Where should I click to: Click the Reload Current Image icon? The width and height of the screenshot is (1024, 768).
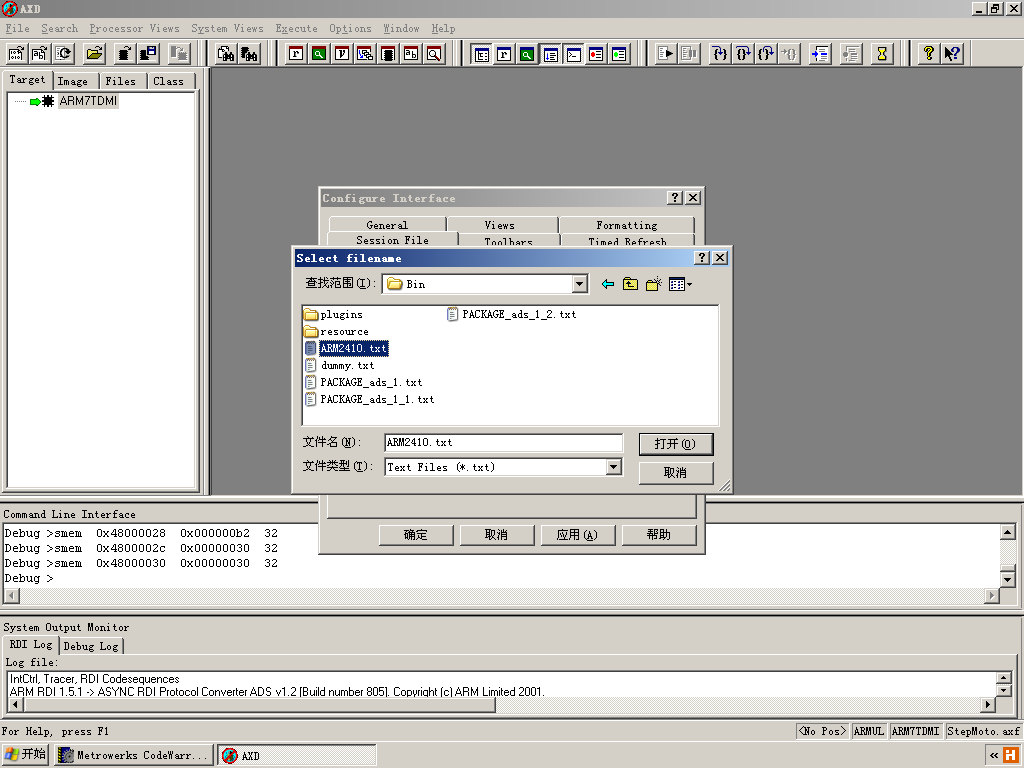click(x=63, y=54)
